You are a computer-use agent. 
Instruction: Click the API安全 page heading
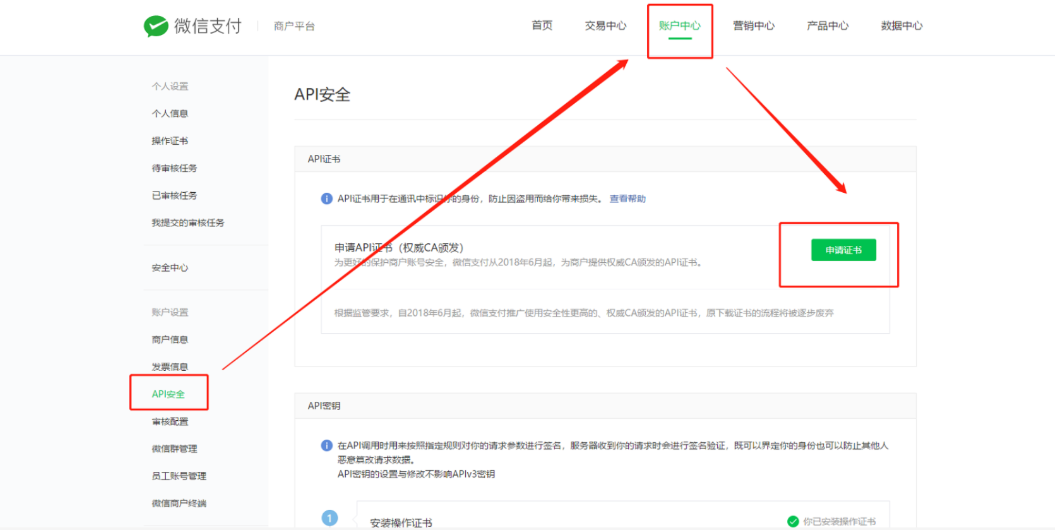pos(322,94)
